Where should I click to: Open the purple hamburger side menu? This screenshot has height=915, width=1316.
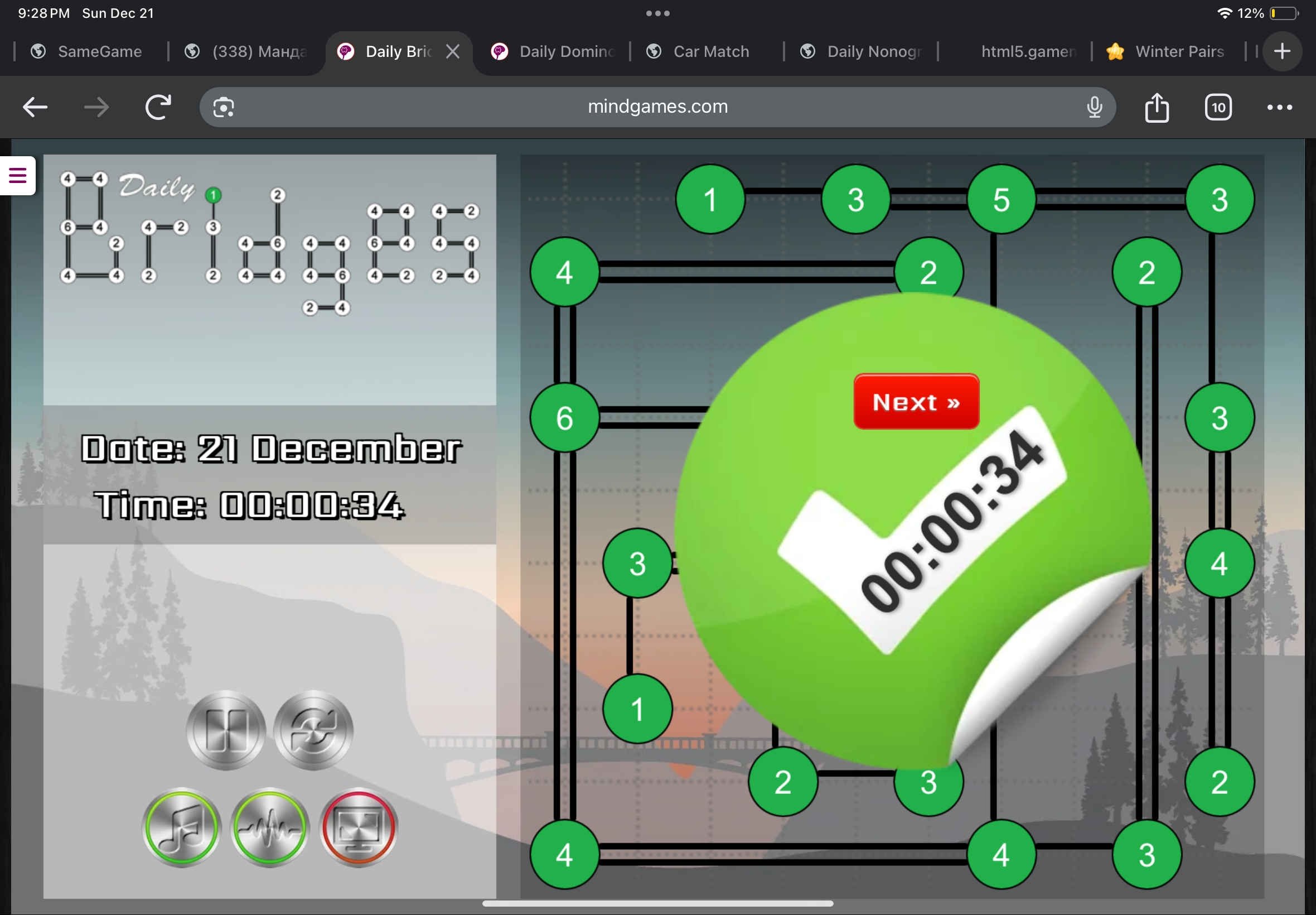pyautogui.click(x=18, y=175)
